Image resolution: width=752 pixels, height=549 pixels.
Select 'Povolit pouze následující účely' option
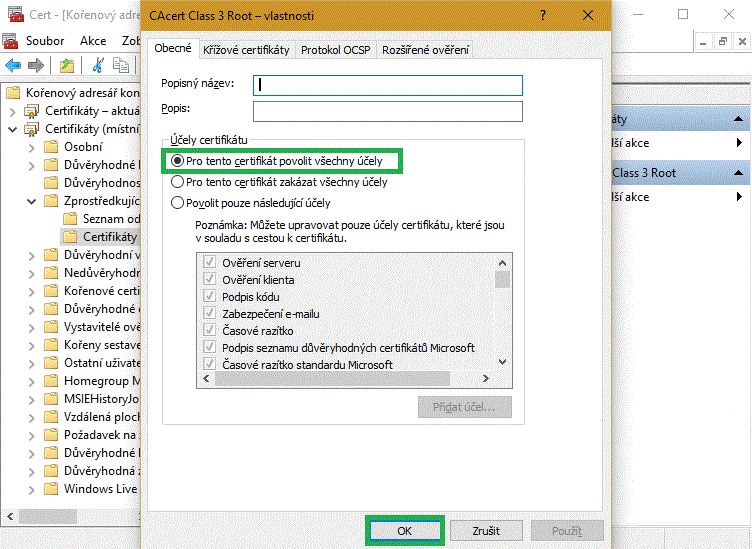[178, 203]
